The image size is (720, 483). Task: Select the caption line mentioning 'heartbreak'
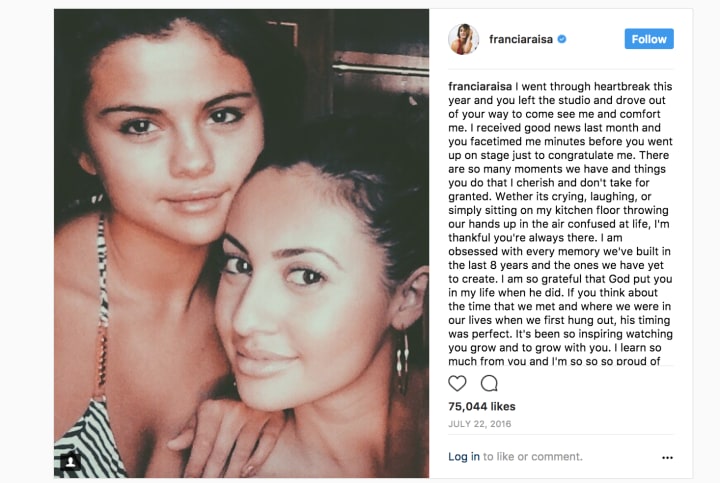click(560, 86)
